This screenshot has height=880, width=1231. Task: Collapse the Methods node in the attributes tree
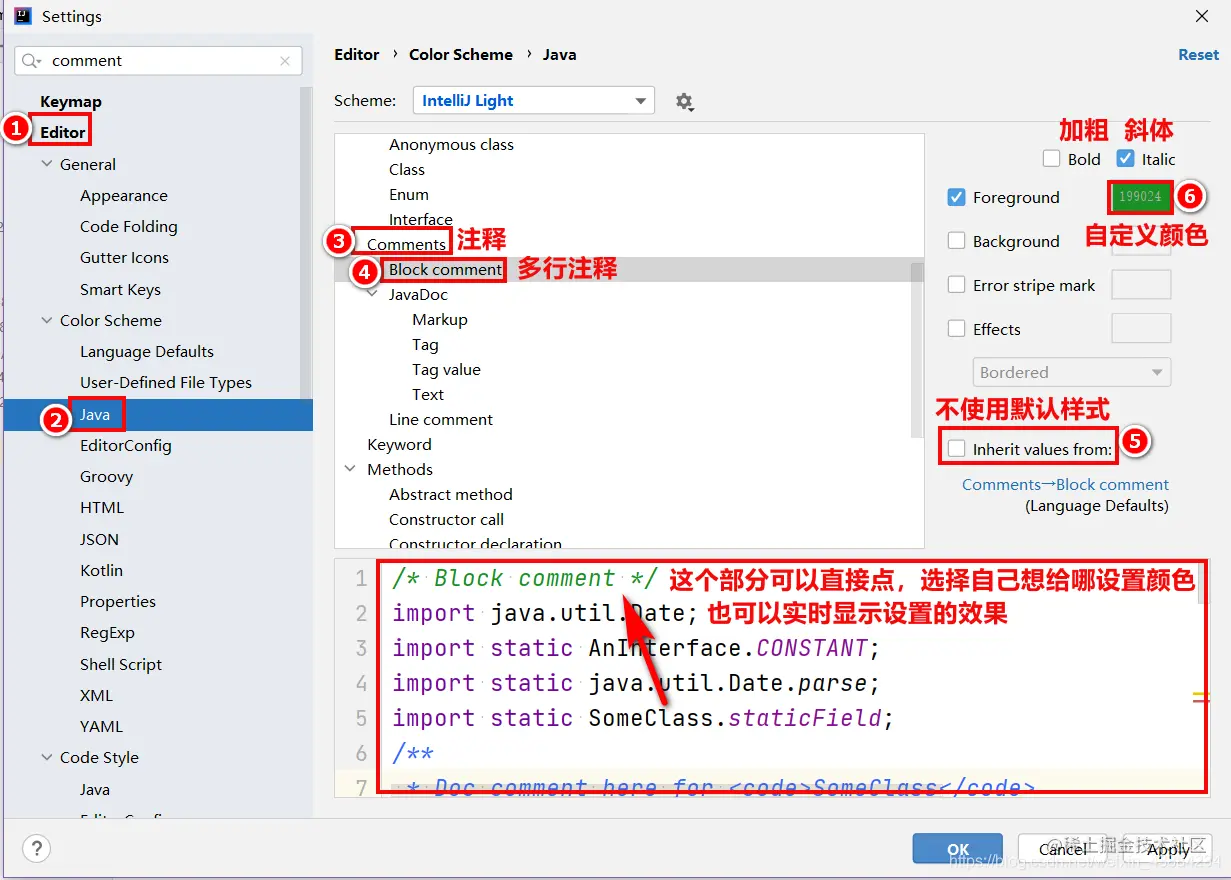pyautogui.click(x=350, y=469)
